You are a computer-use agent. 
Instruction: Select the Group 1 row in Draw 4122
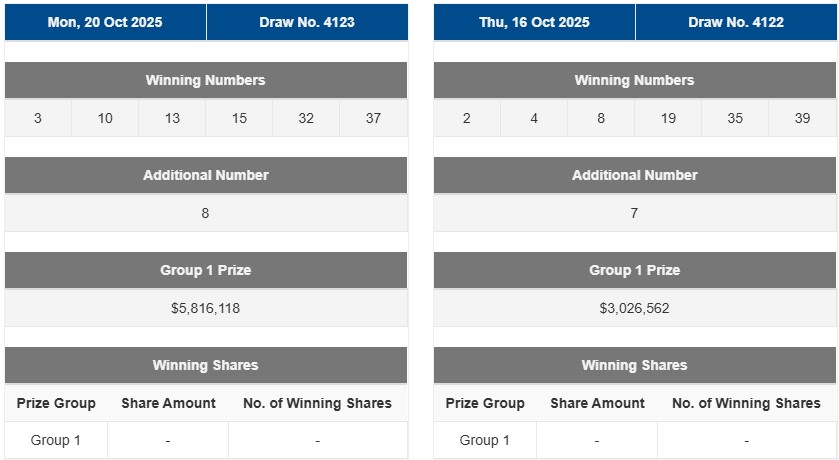[x=485, y=440]
